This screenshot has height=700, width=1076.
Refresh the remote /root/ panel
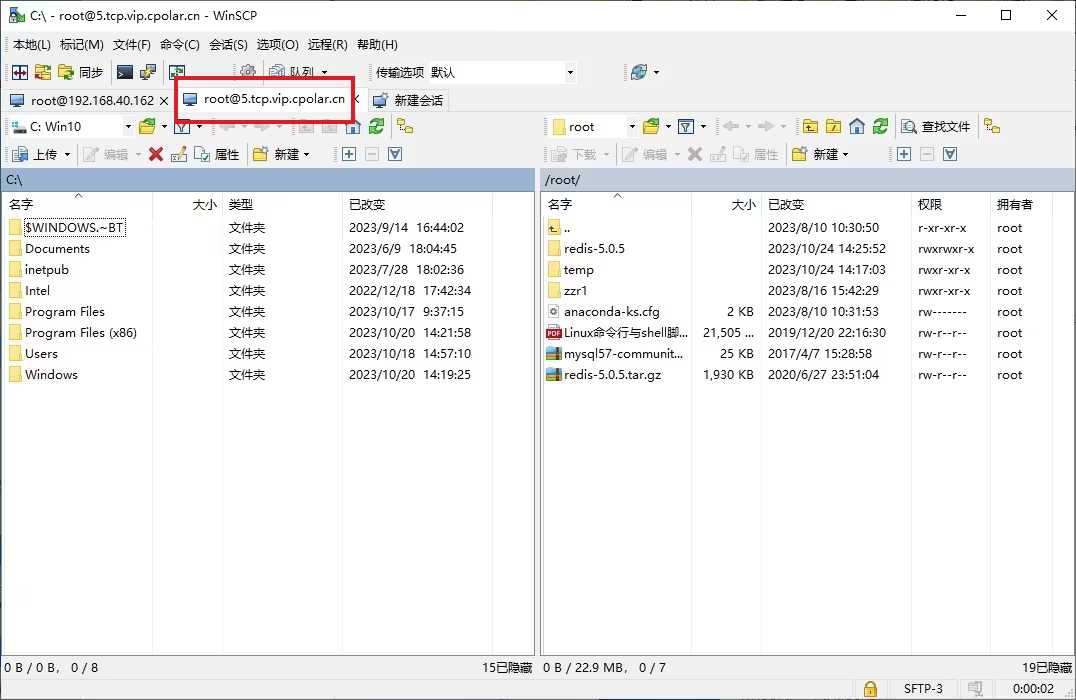click(880, 126)
